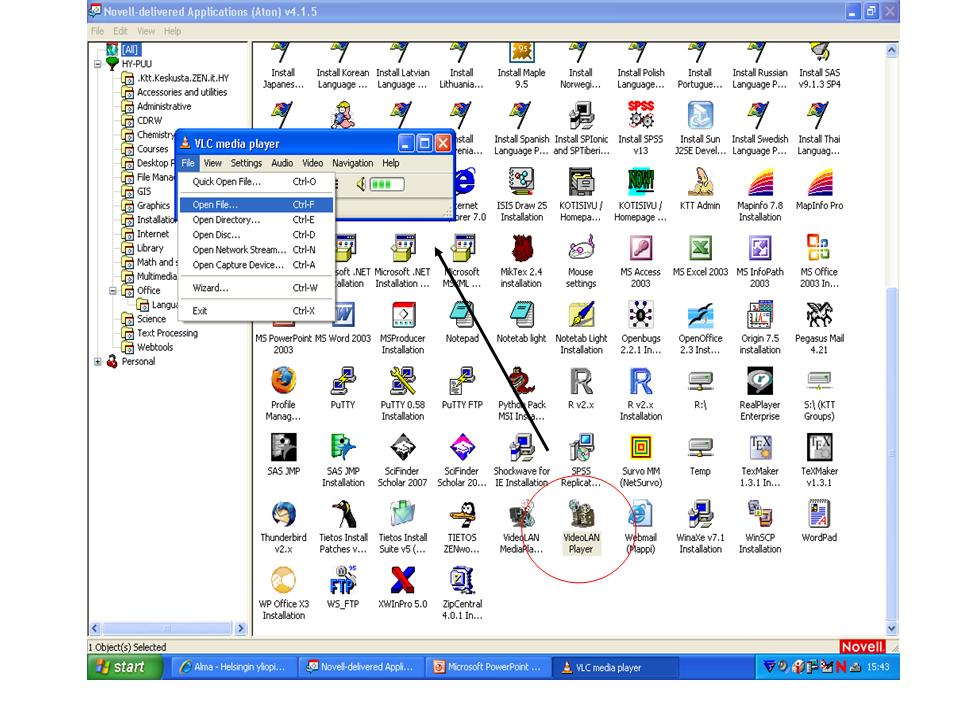
Task: Launch the MS InfoPath 2003 icon
Action: click(x=760, y=249)
